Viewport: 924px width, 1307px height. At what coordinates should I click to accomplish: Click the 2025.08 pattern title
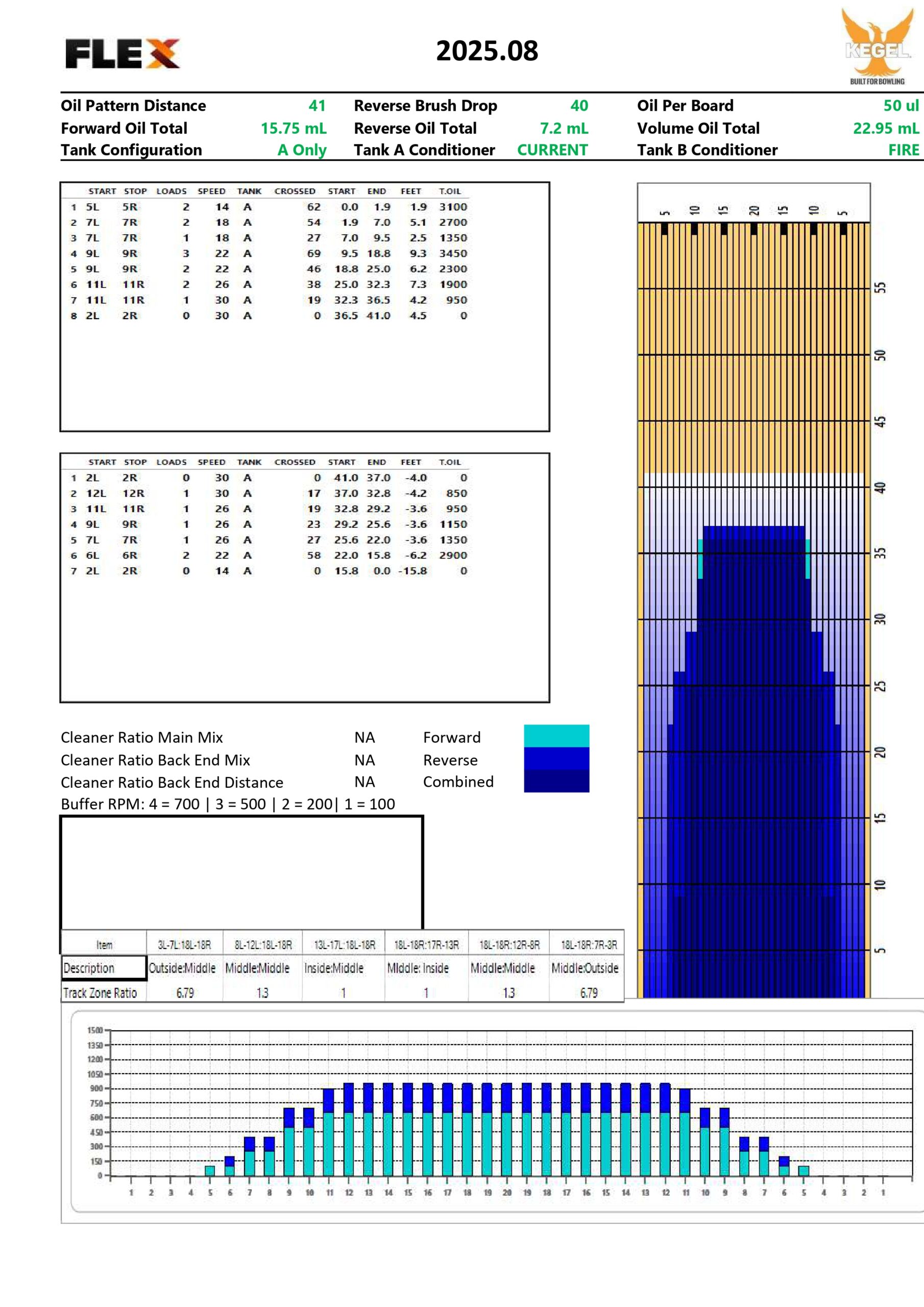point(487,51)
